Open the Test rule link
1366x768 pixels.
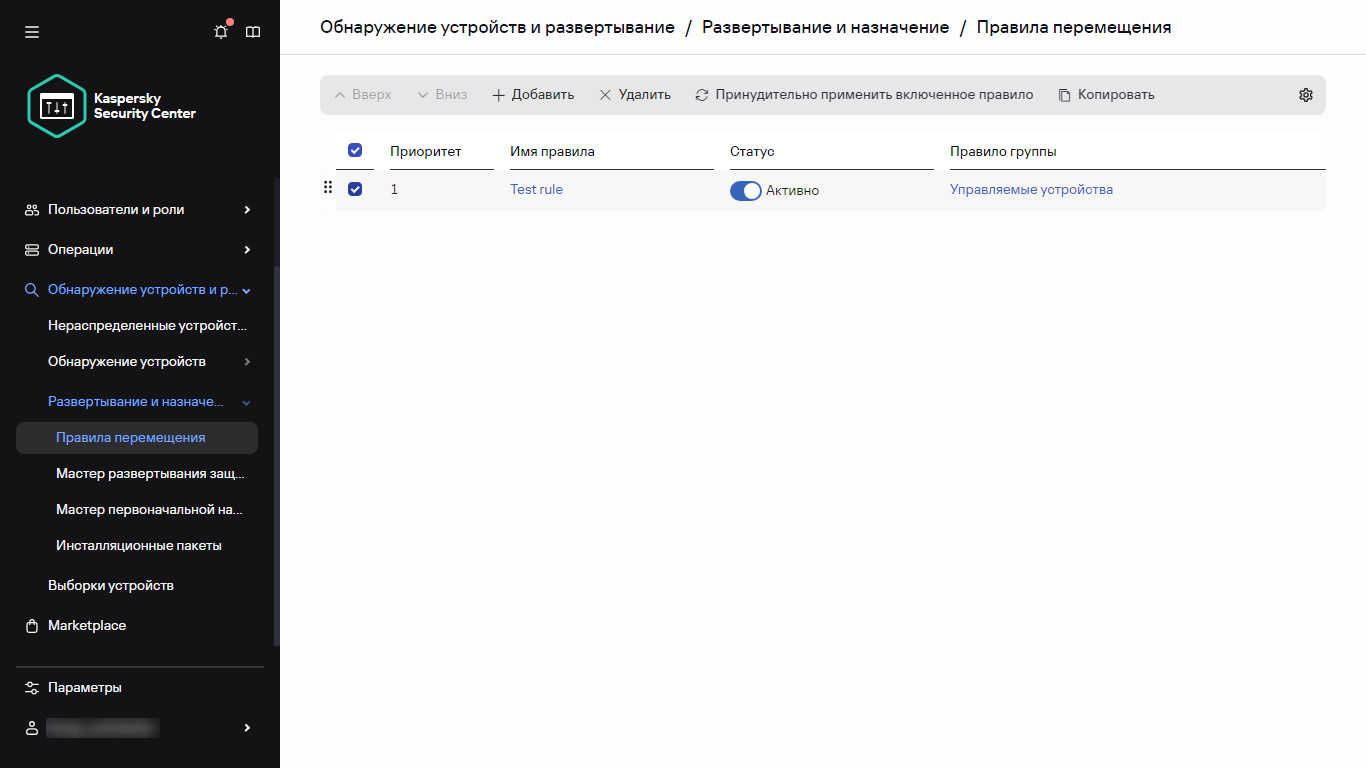pos(536,189)
